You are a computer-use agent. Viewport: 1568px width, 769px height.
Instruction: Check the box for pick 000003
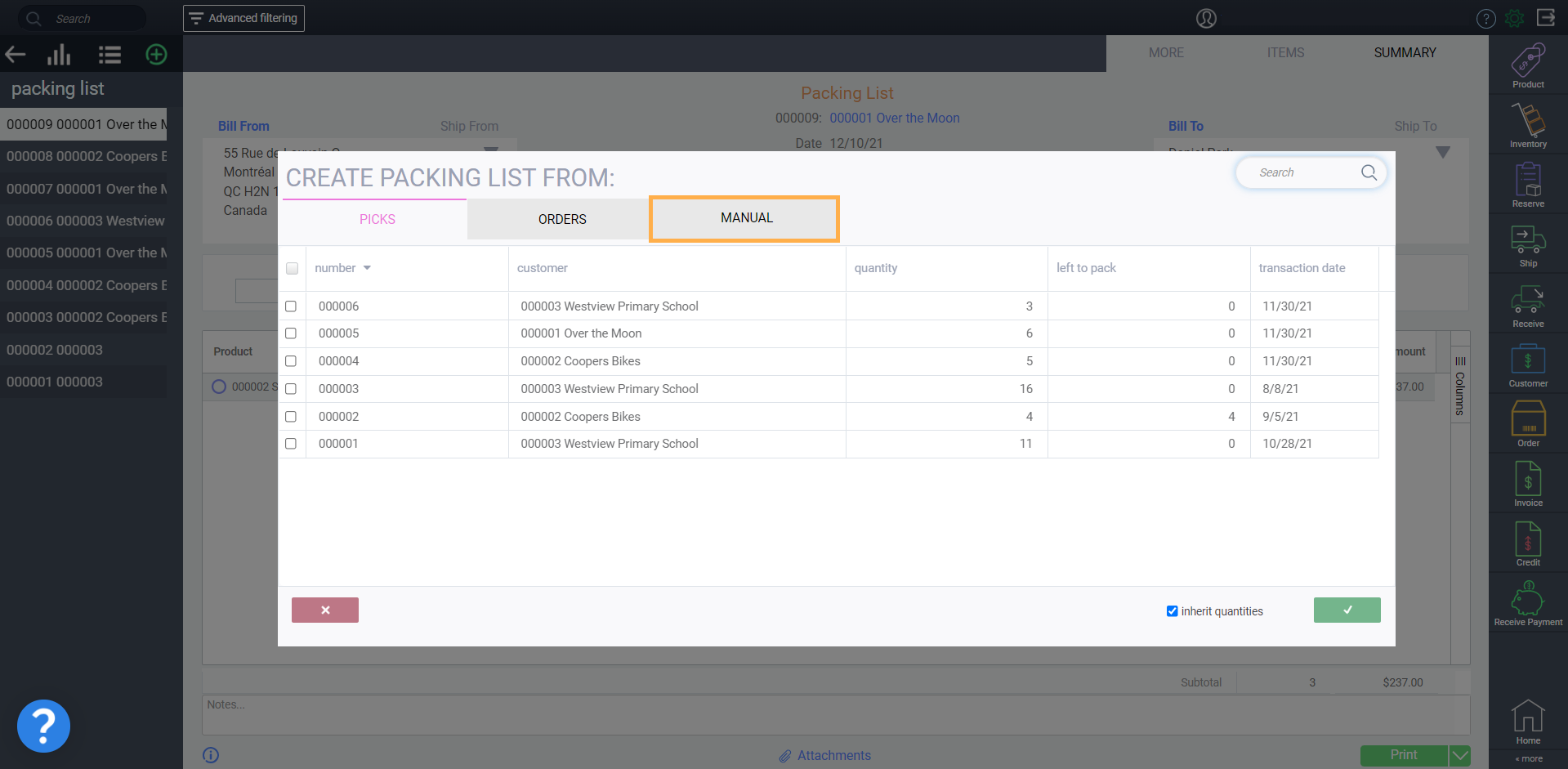[x=291, y=389]
